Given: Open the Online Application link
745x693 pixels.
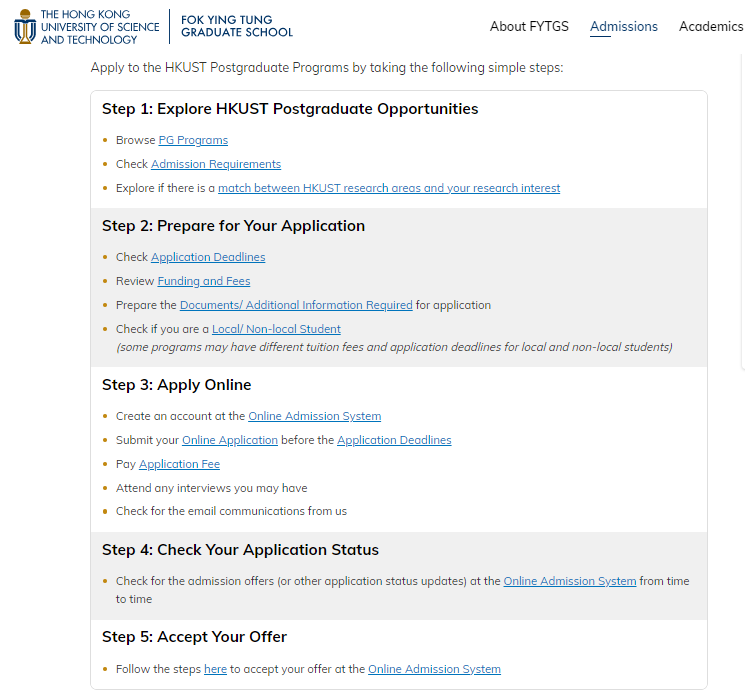Looking at the screenshot, I should (x=230, y=440).
